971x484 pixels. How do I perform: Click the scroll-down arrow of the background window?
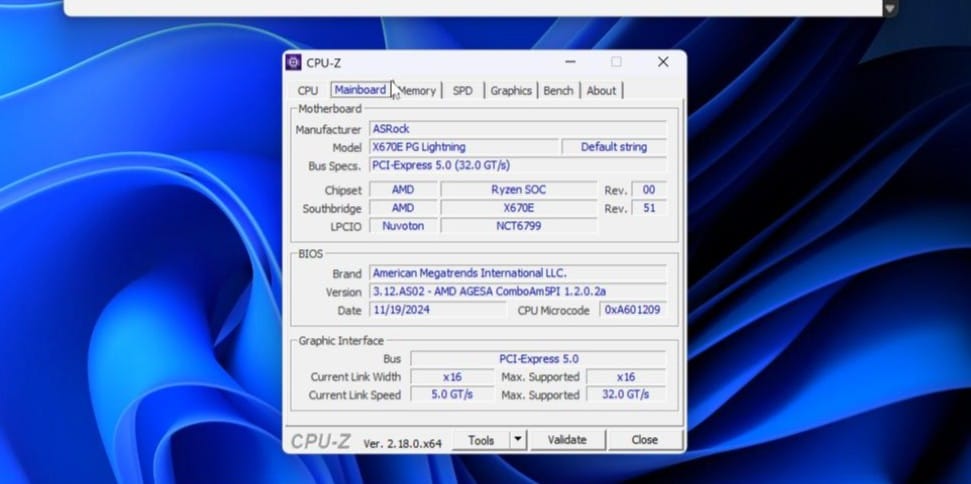click(x=890, y=9)
